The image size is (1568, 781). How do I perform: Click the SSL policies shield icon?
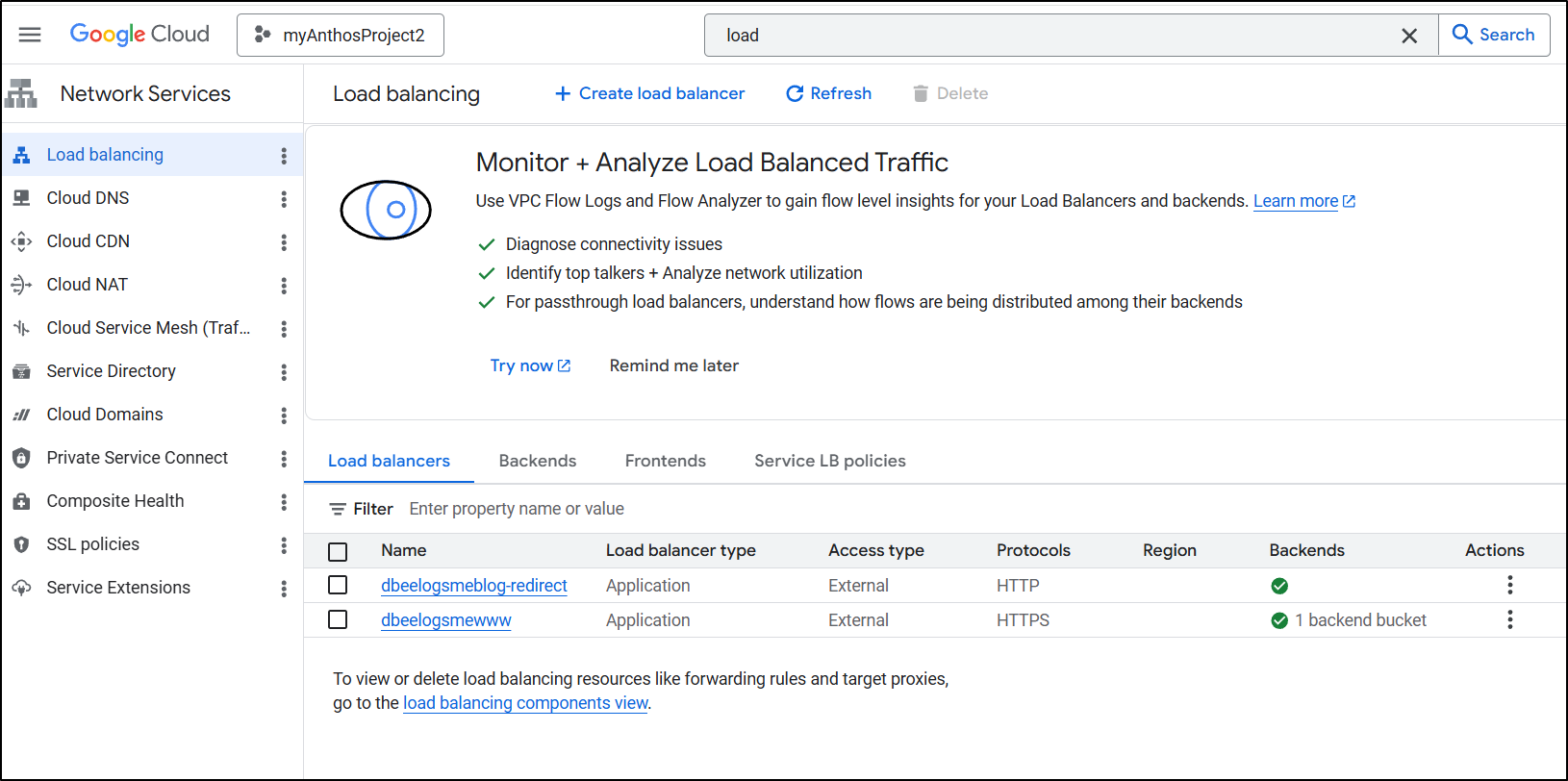pos(21,544)
